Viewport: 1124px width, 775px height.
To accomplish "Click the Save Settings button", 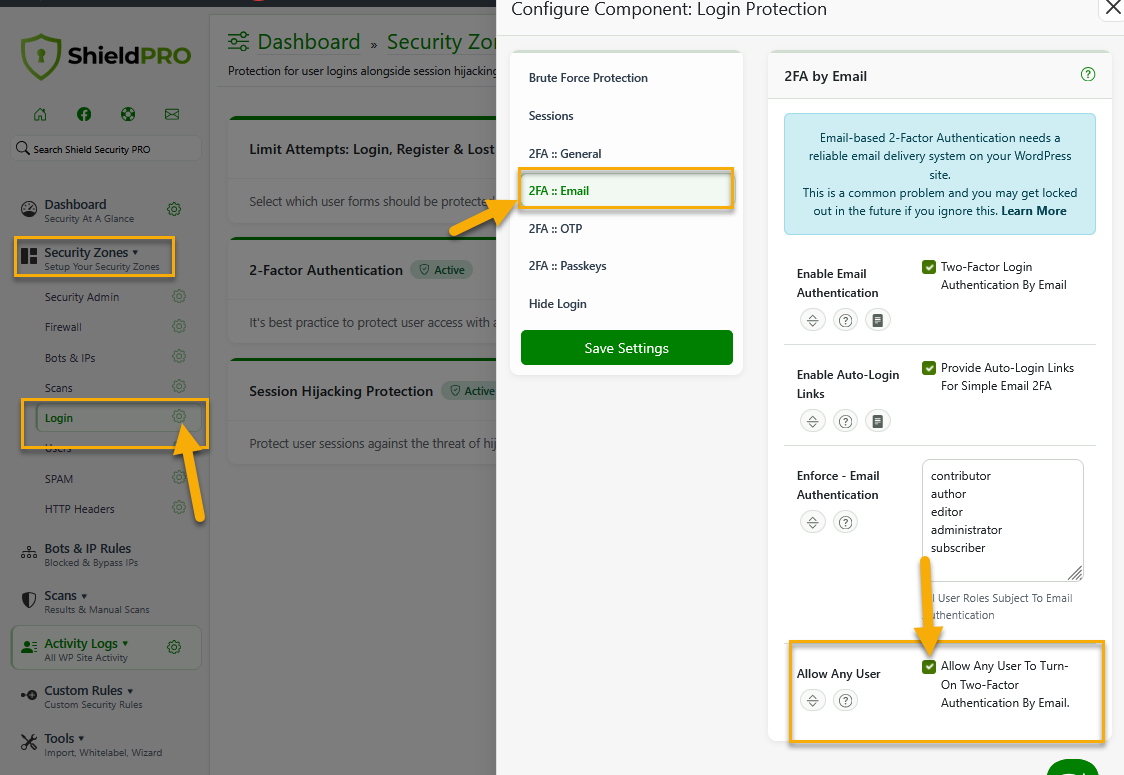I will pos(627,348).
